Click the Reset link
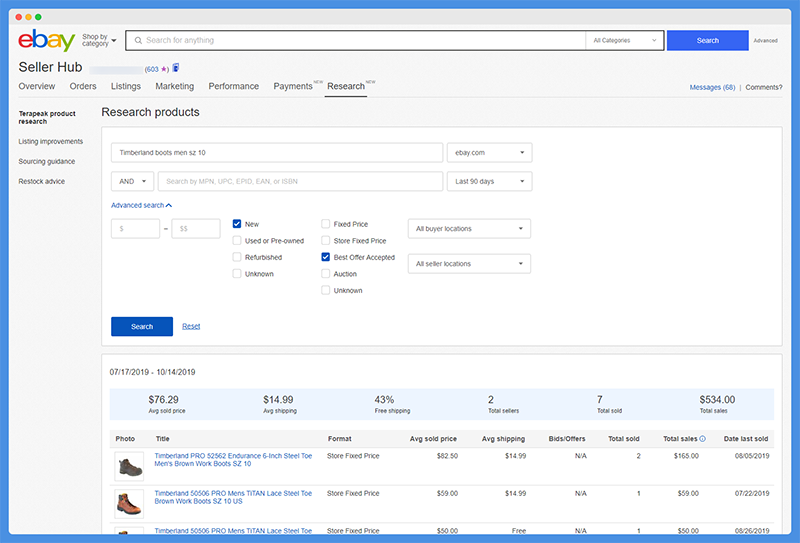Image resolution: width=800 pixels, height=543 pixels. [x=191, y=326]
